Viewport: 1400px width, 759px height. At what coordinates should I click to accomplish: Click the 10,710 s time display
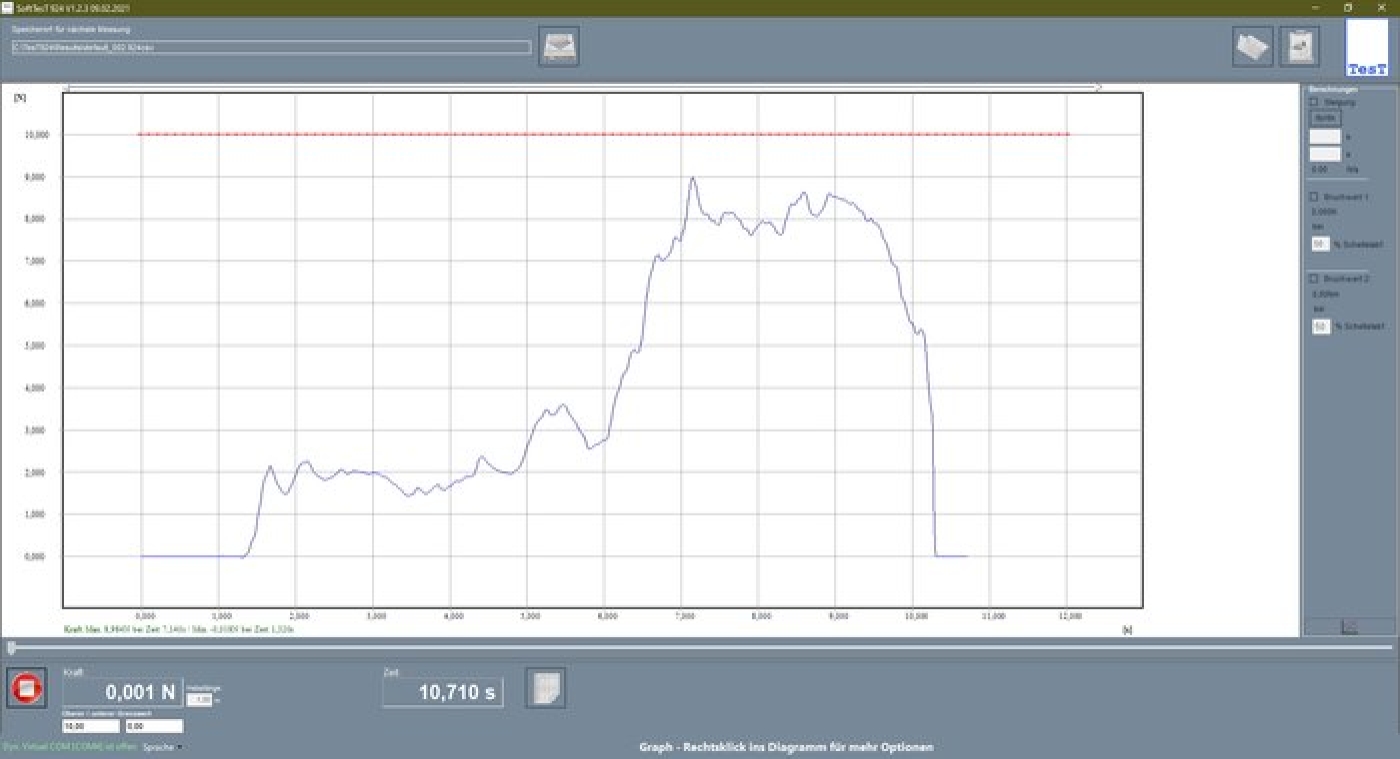click(443, 692)
